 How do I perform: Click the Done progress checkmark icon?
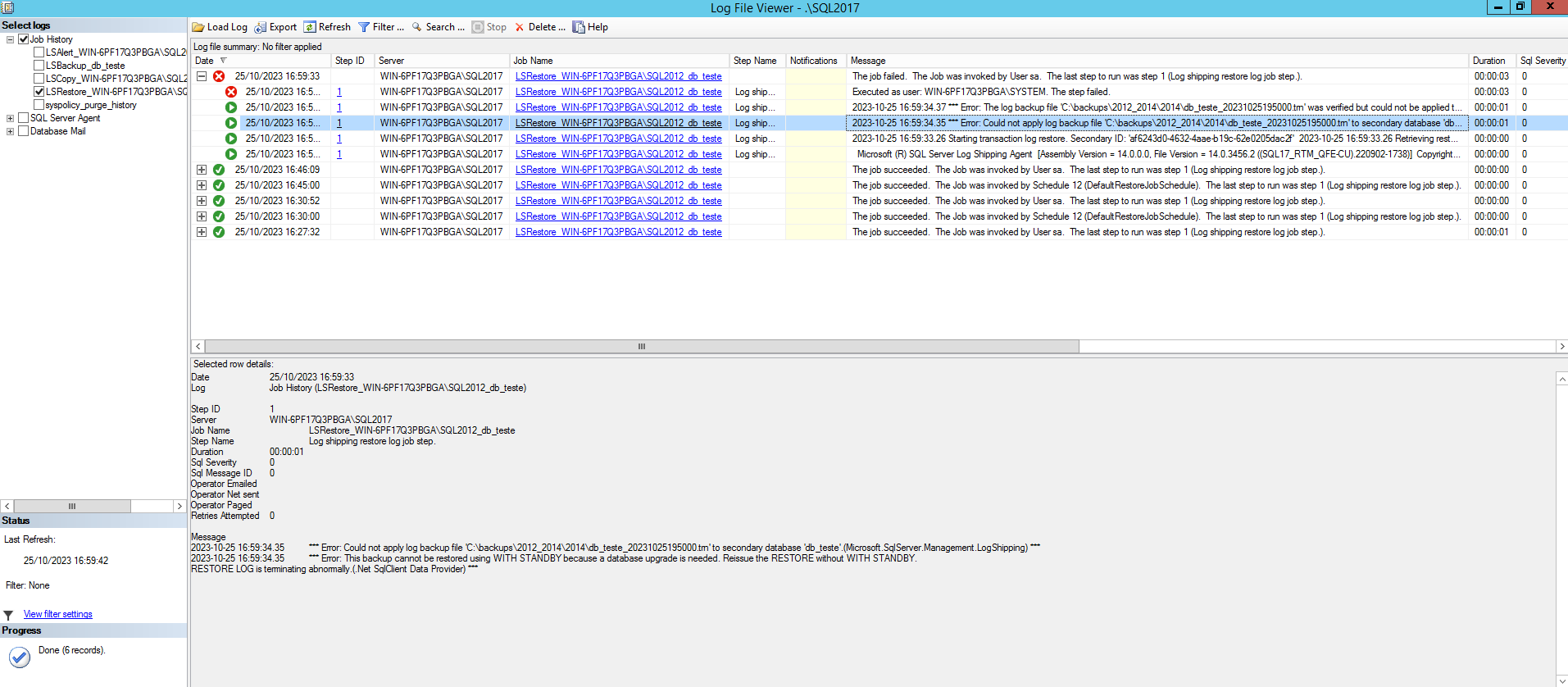point(20,657)
